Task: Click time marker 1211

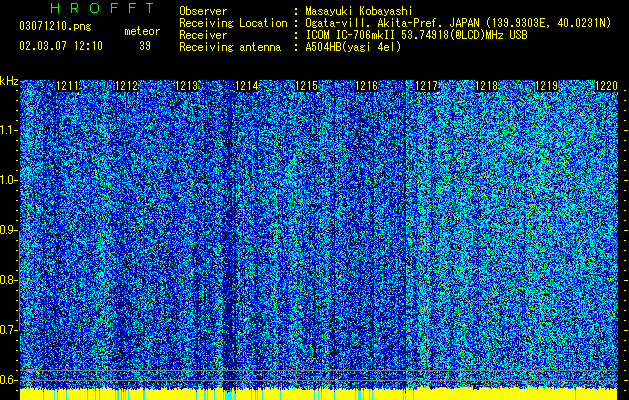Action: click(x=67, y=86)
